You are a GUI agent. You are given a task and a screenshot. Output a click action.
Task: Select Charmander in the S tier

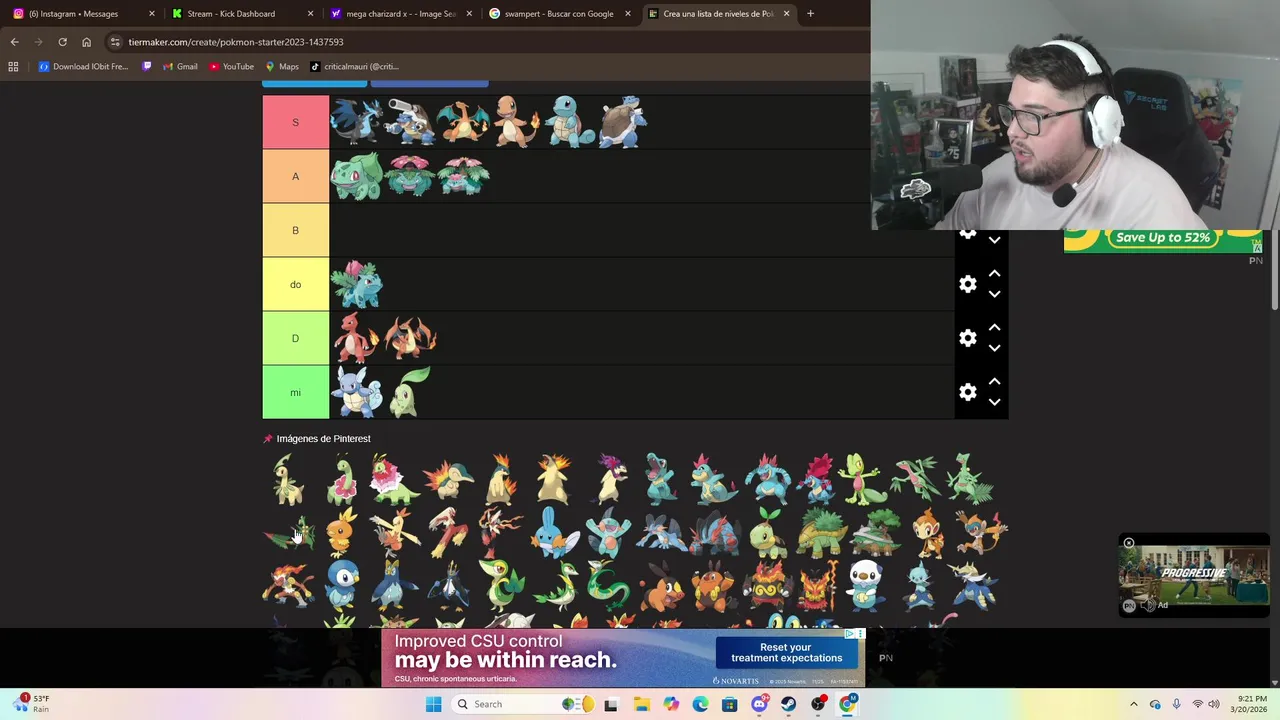click(517, 122)
